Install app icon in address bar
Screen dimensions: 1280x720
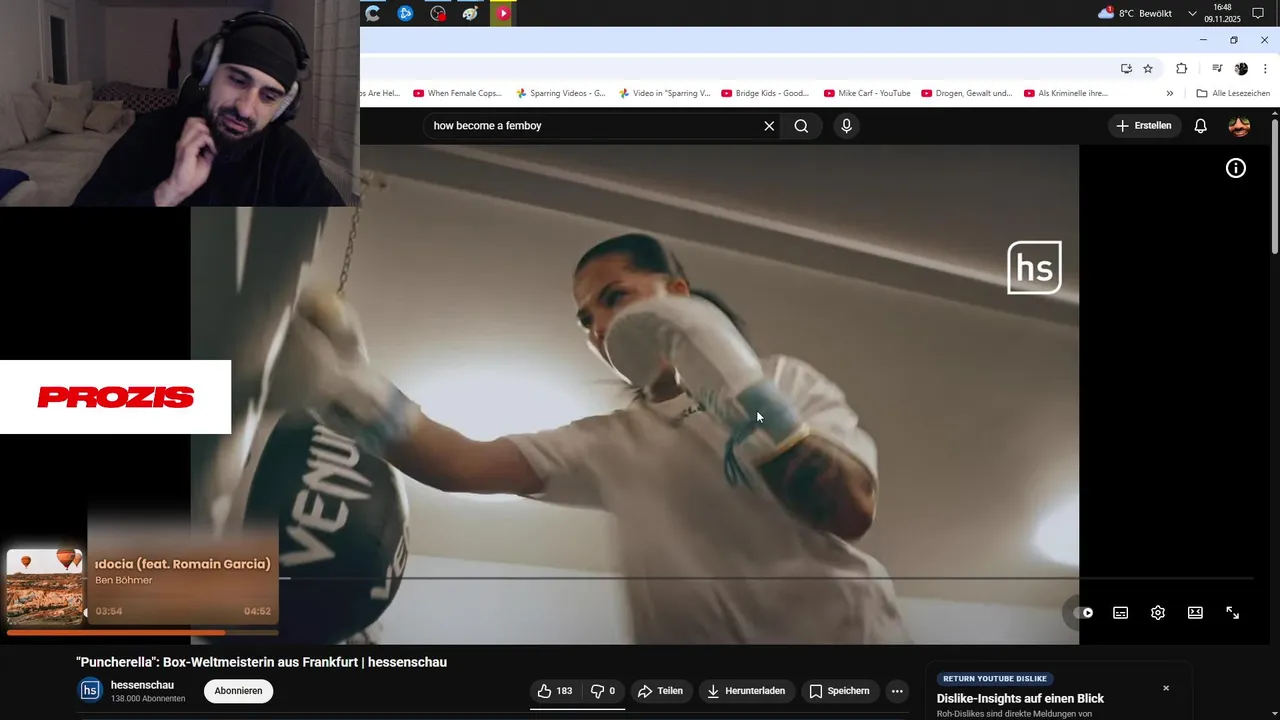click(x=1126, y=68)
